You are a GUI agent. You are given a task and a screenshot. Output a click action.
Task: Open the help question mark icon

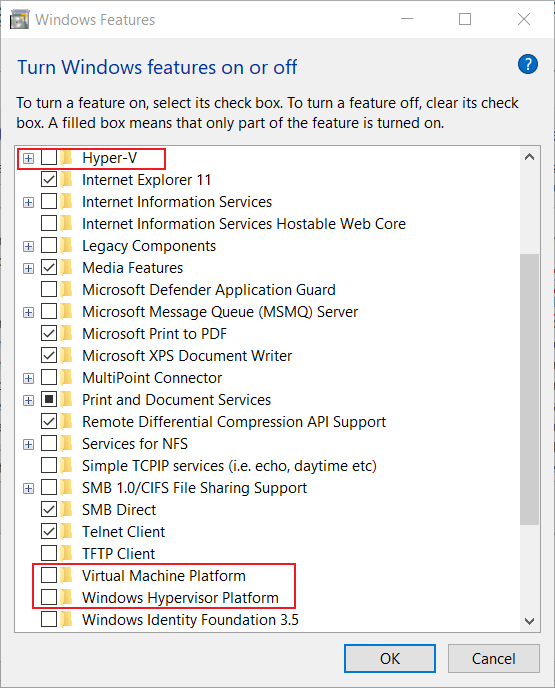tap(527, 64)
